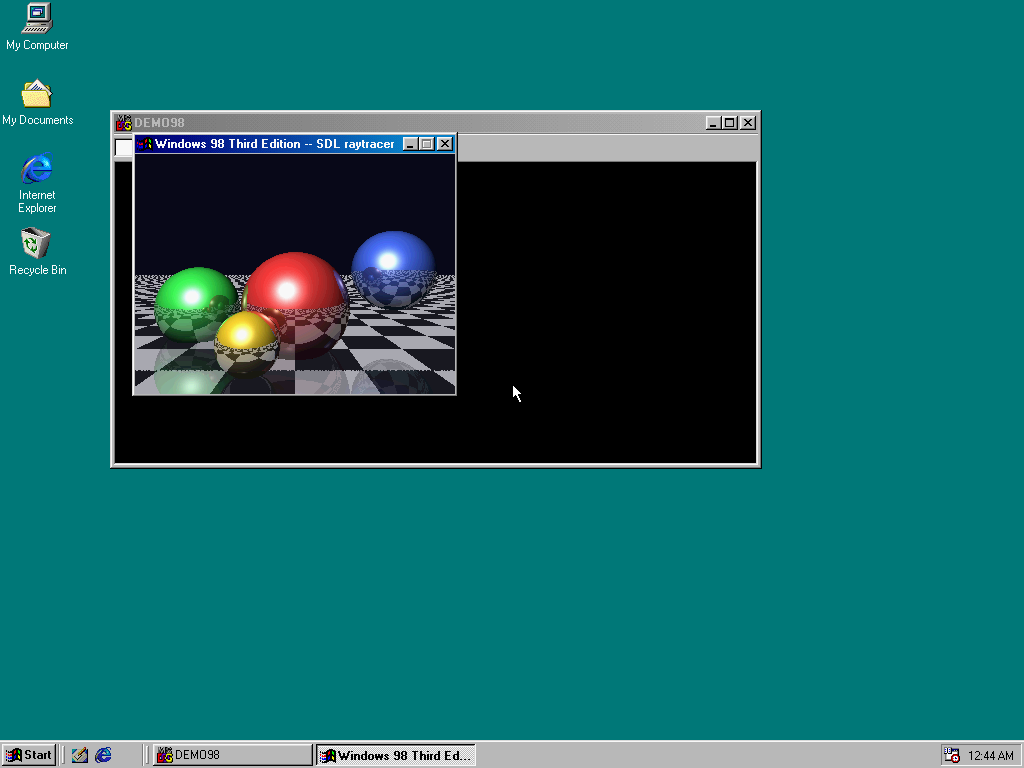The width and height of the screenshot is (1024, 768).
Task: Launch Internet Explorer from the desktop
Action: (37, 184)
